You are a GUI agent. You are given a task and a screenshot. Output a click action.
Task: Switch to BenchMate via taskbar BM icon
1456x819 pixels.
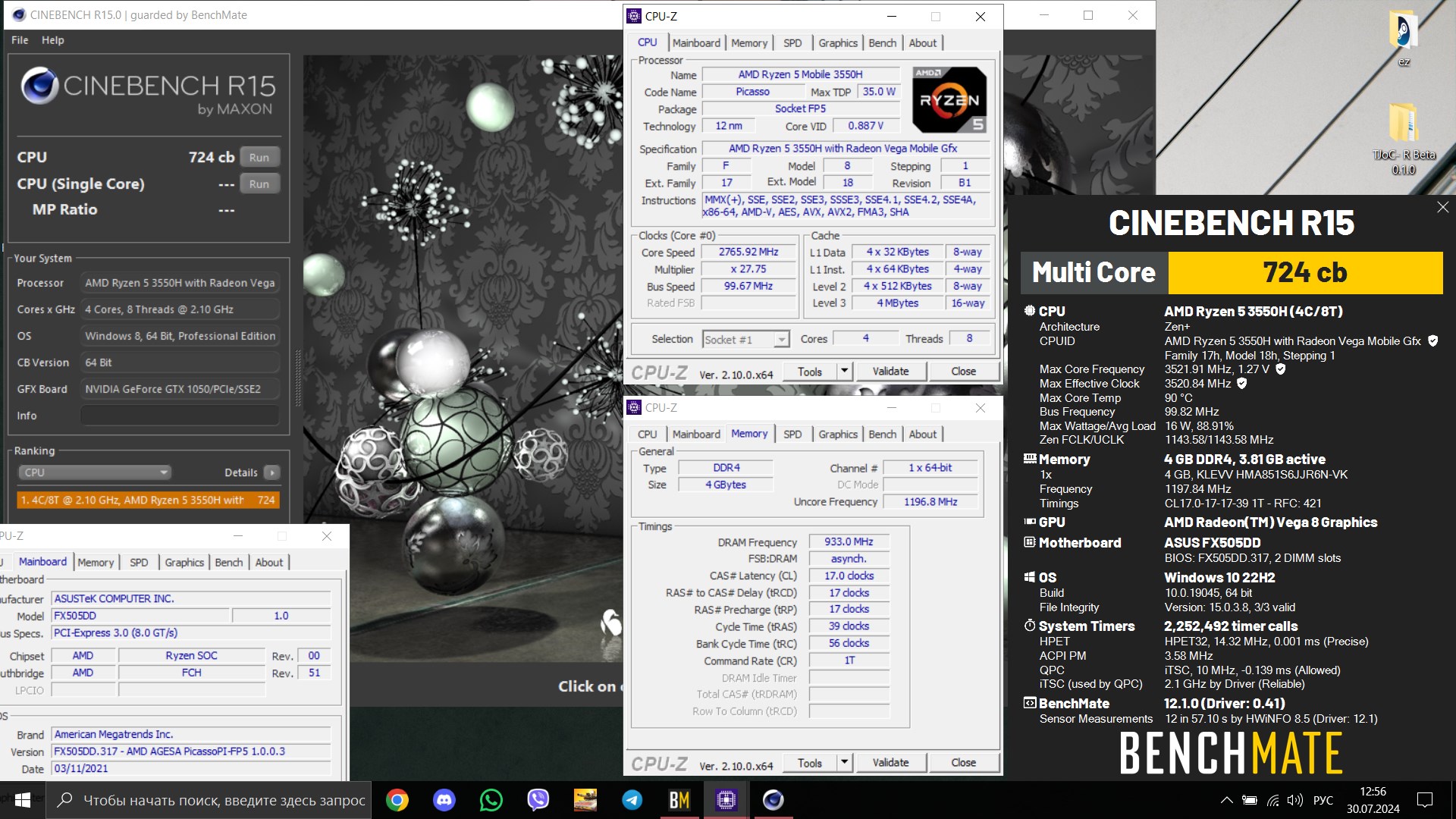click(679, 800)
